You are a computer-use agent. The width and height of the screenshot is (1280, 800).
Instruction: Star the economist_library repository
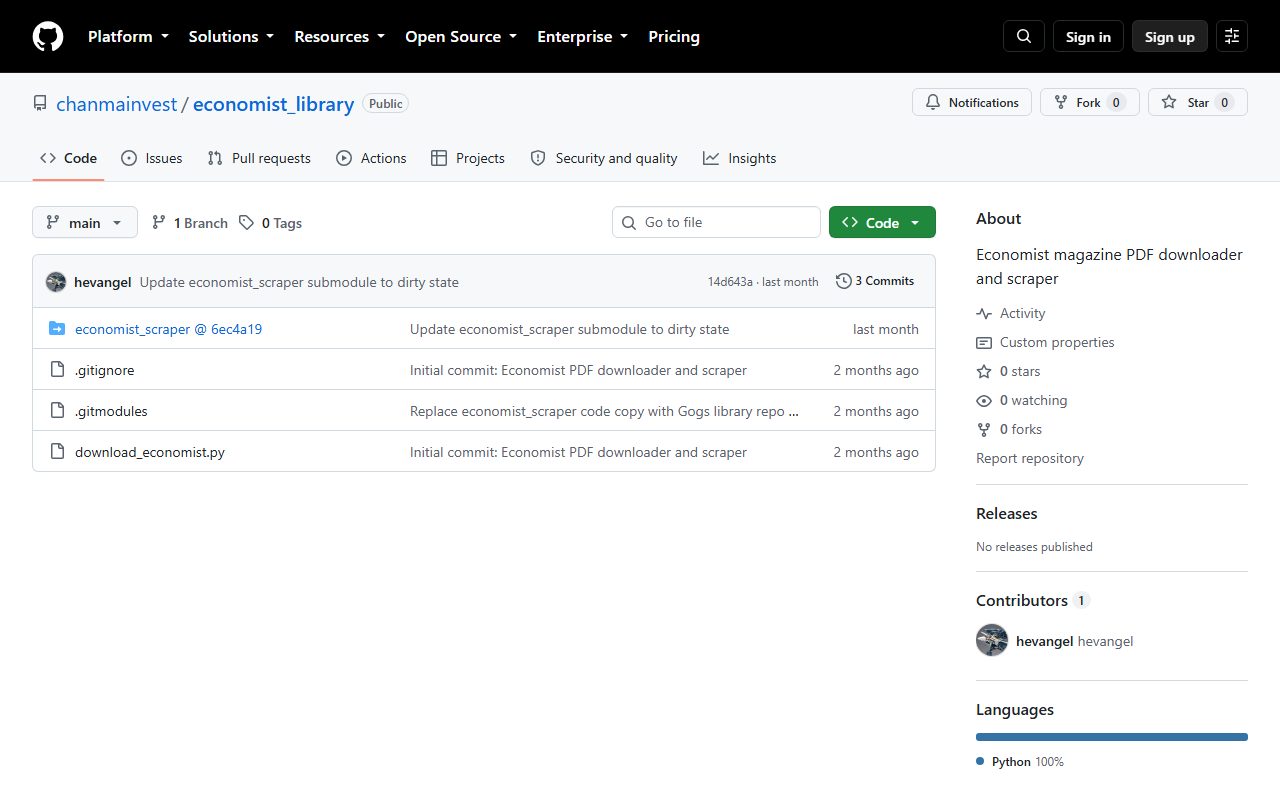[1198, 103]
